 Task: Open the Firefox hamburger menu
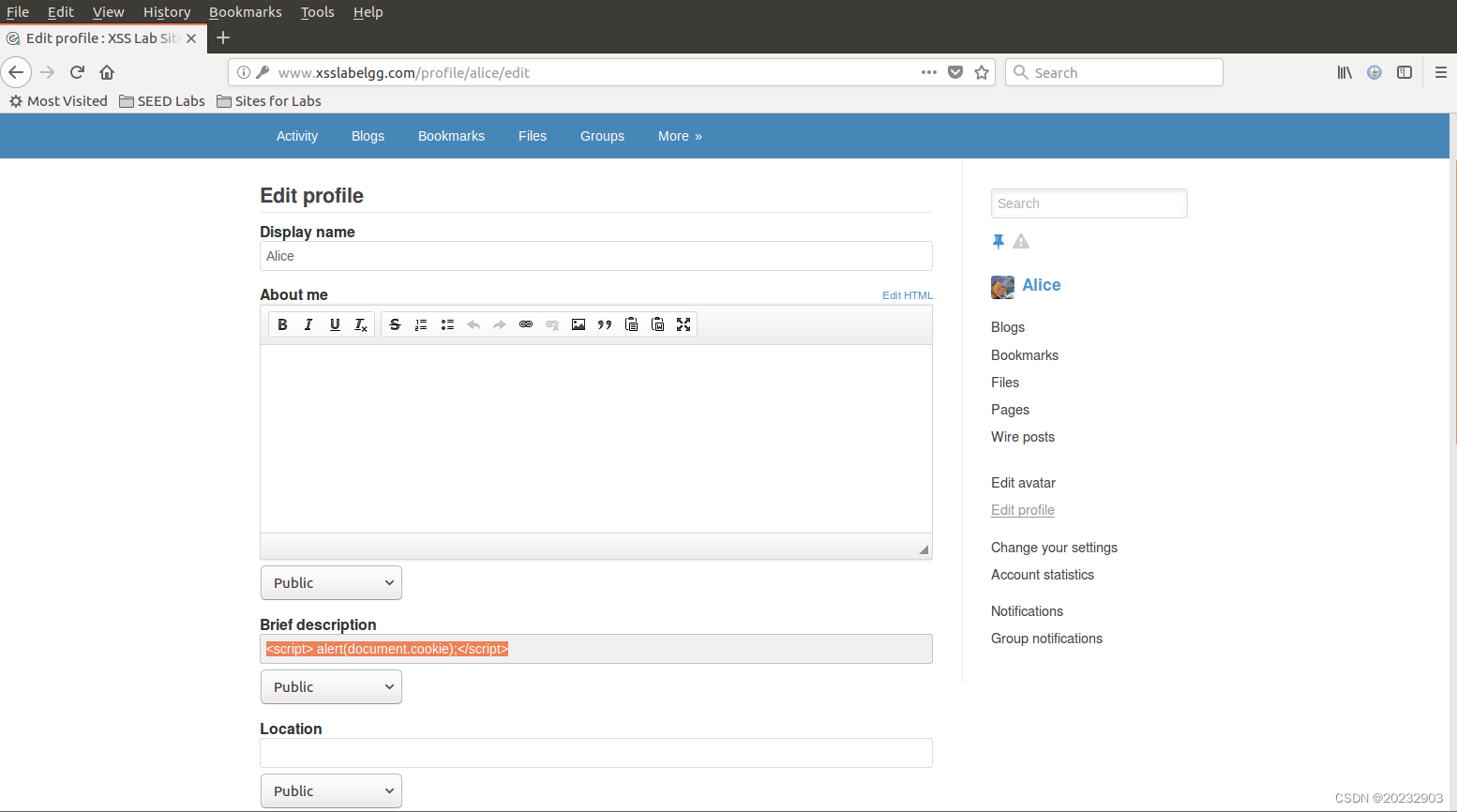tap(1441, 72)
